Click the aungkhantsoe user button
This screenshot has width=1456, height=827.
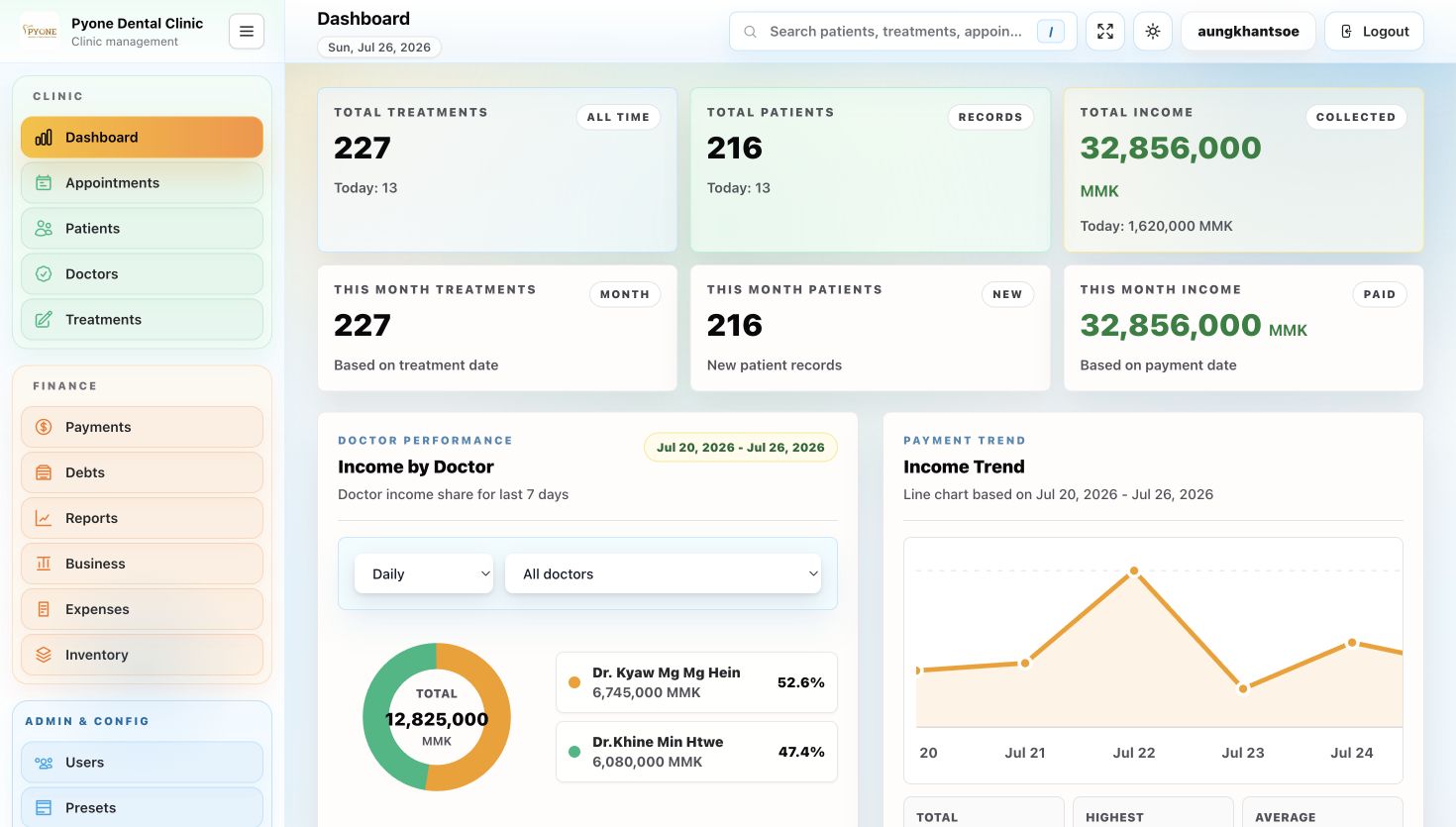(x=1248, y=32)
